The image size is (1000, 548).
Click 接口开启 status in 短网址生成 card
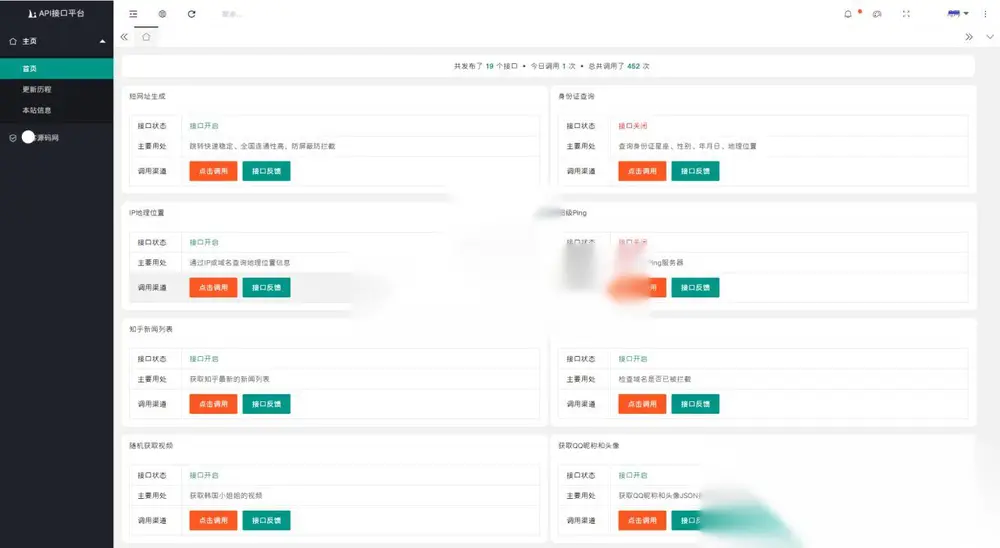(x=204, y=126)
